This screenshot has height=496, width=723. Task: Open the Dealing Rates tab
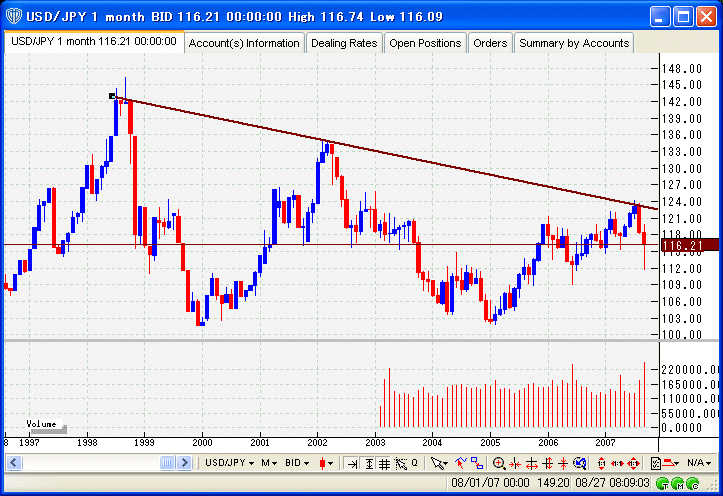[344, 43]
